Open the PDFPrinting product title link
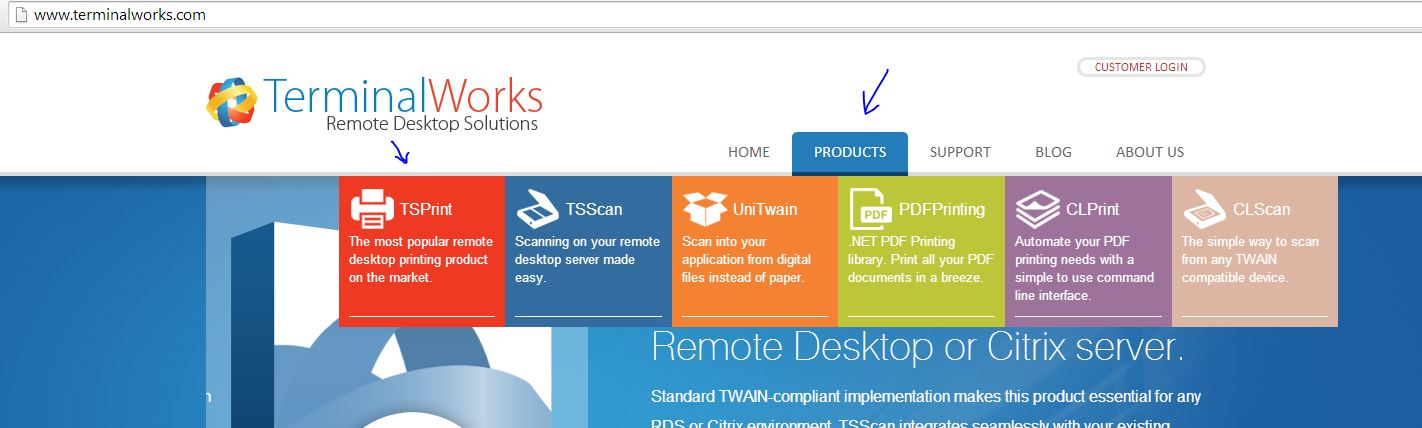 tap(942, 209)
